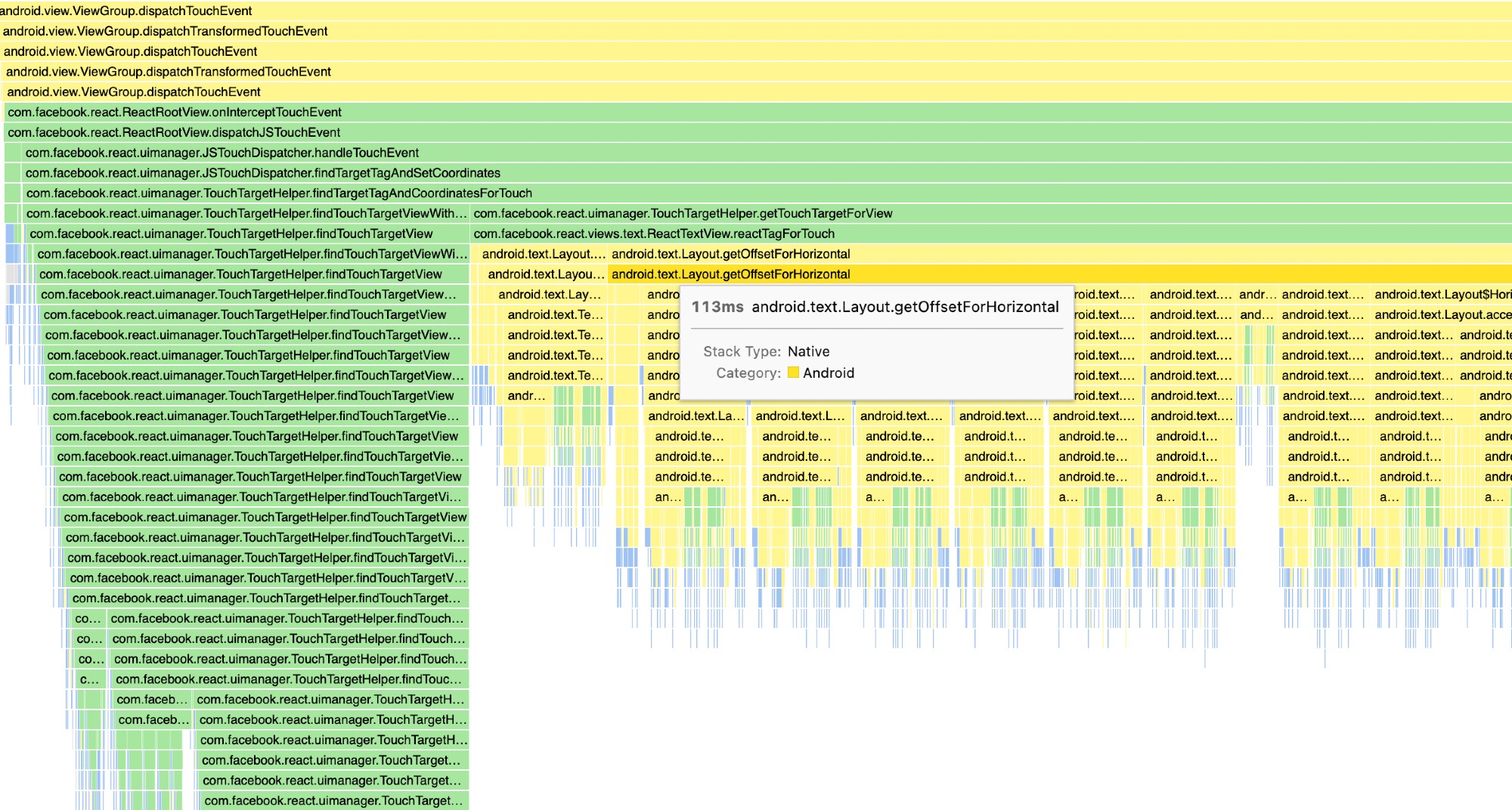Screen dimensions: 1512x810
Task: Select JSTouchDispatcher.handleTouchEvent frame
Action: click(222, 153)
